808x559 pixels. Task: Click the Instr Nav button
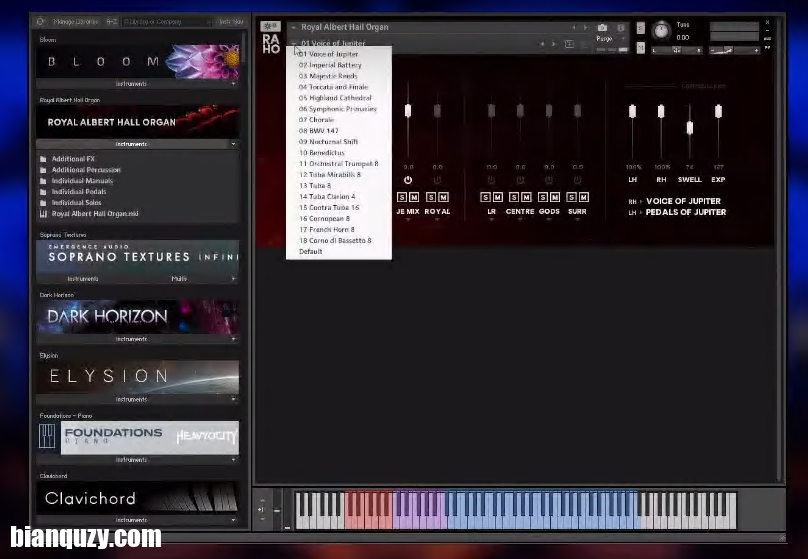pyautogui.click(x=231, y=22)
